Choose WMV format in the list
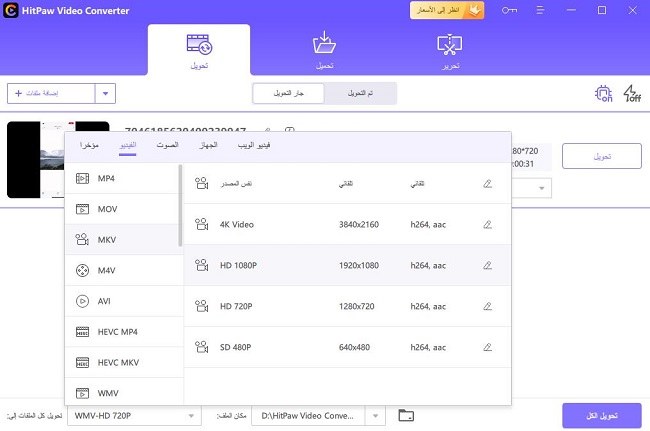The width and height of the screenshot is (650, 431). (x=123, y=392)
